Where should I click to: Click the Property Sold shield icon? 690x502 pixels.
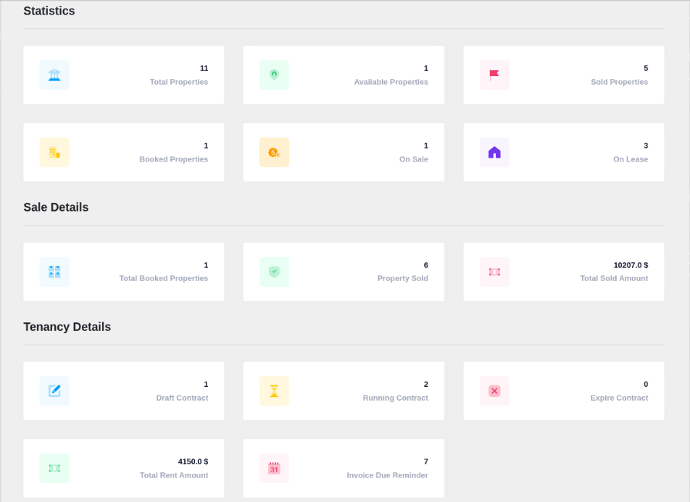274,271
